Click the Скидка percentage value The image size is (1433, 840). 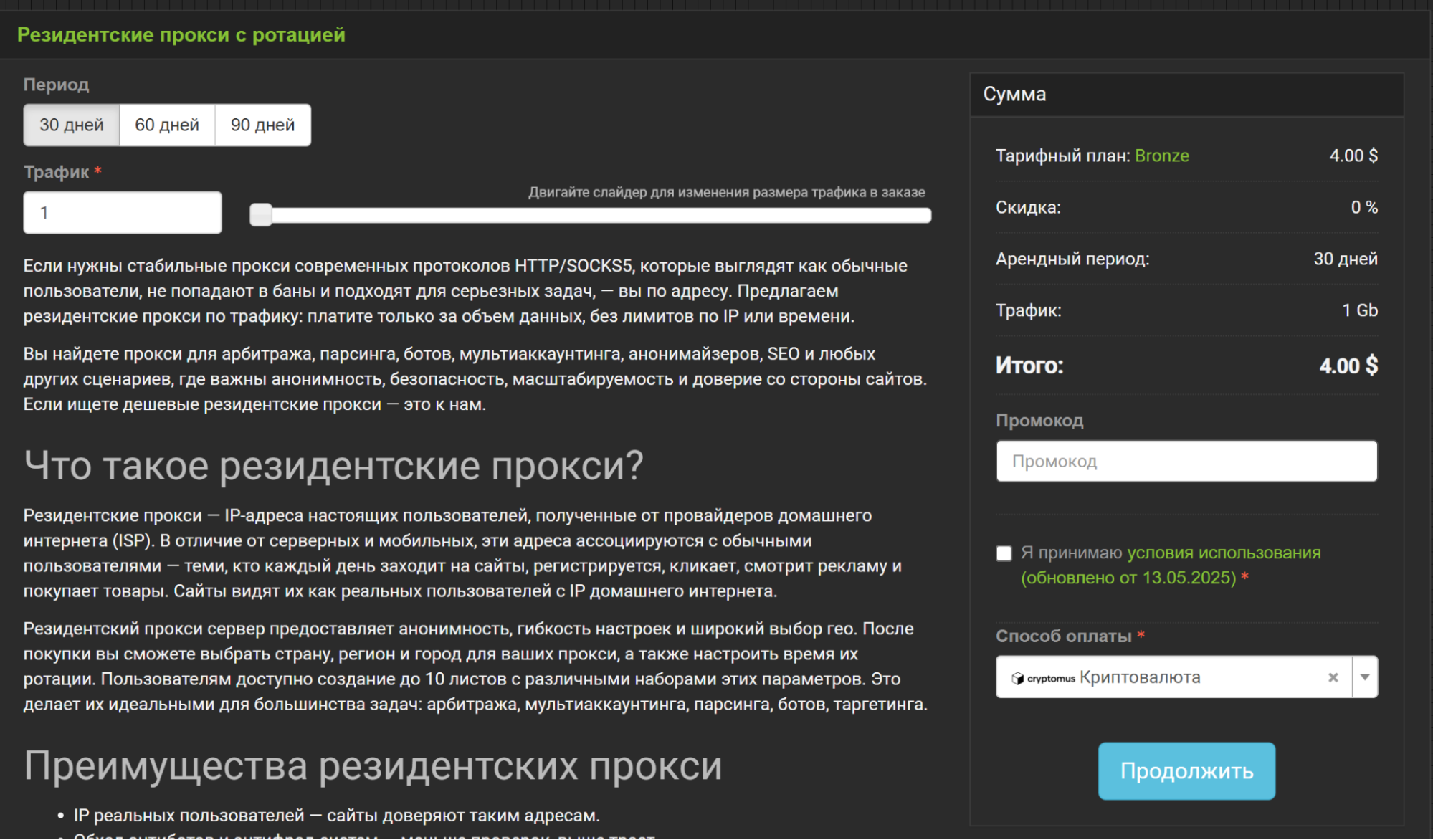pyautogui.click(x=1362, y=207)
